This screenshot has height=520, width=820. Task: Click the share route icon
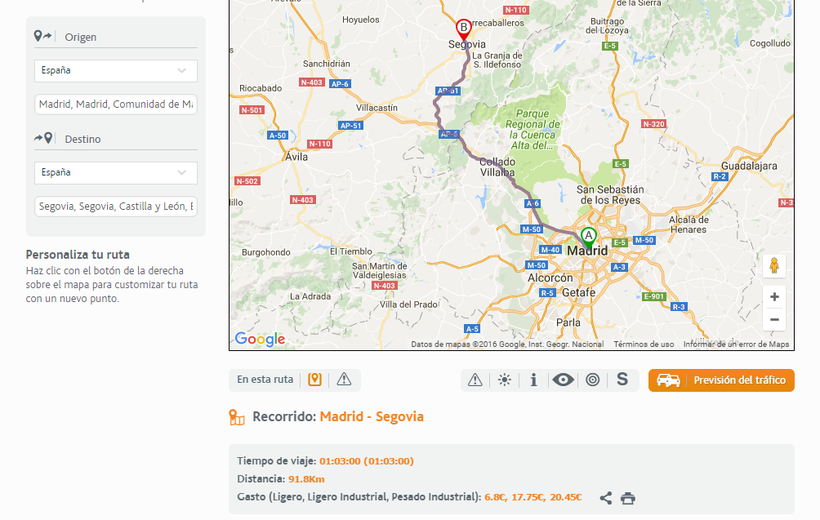click(x=606, y=498)
